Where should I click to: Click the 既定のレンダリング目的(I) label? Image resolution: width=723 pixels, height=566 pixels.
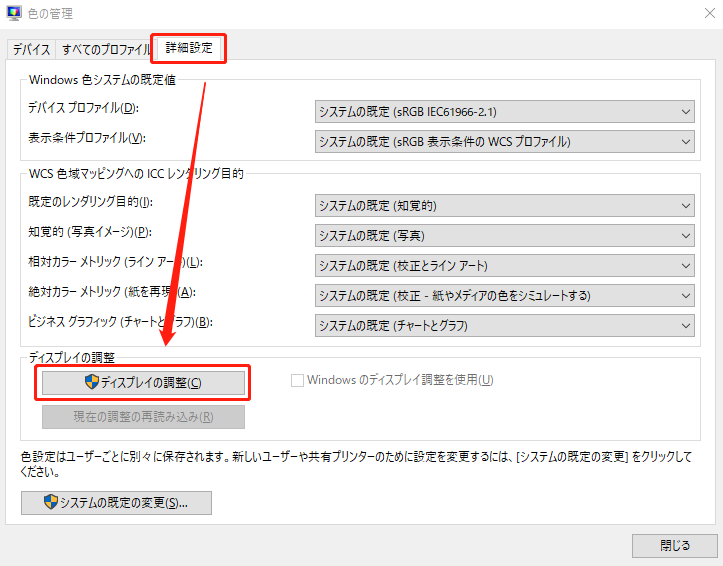[x=90, y=202]
